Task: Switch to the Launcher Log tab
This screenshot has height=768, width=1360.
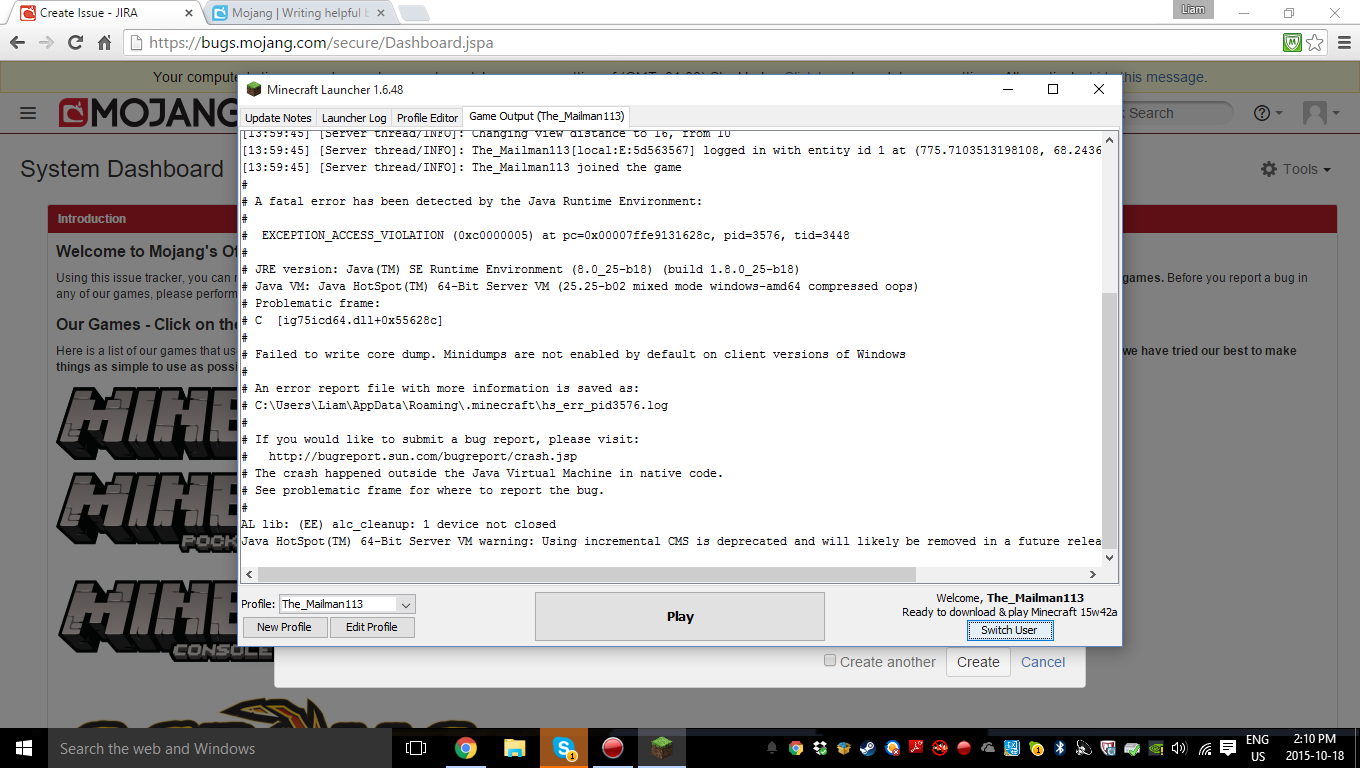Action: [x=354, y=118]
